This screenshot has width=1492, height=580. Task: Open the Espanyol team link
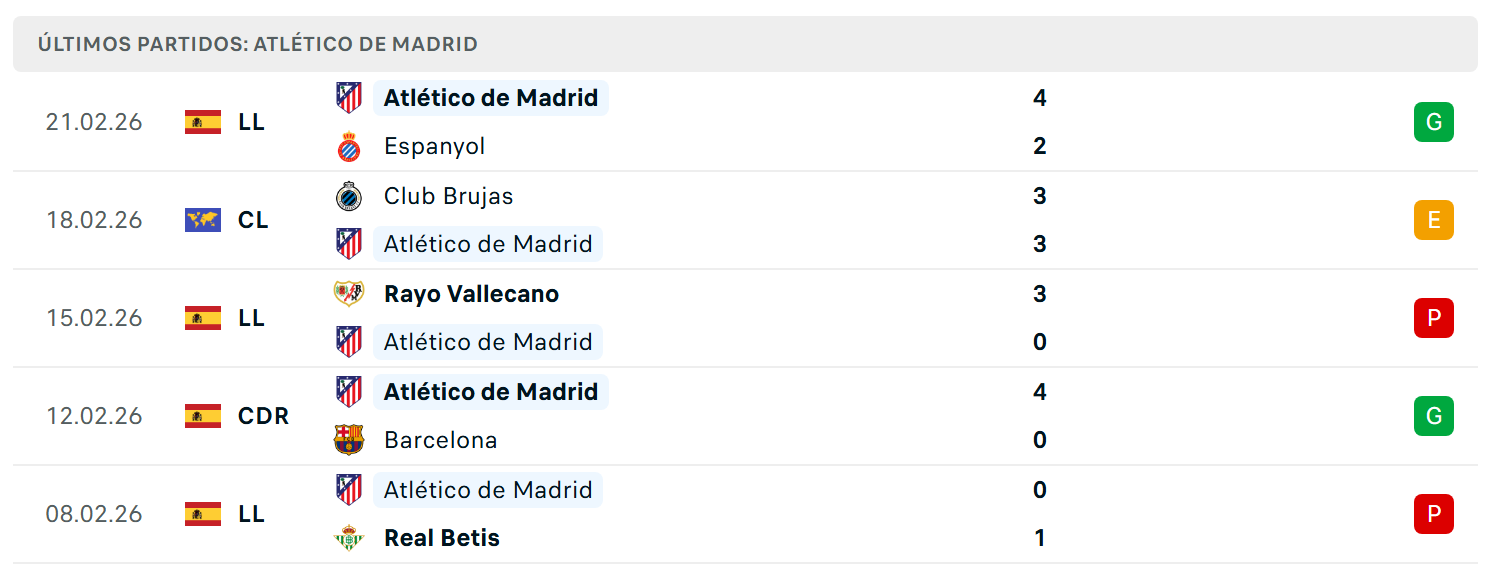(434, 147)
